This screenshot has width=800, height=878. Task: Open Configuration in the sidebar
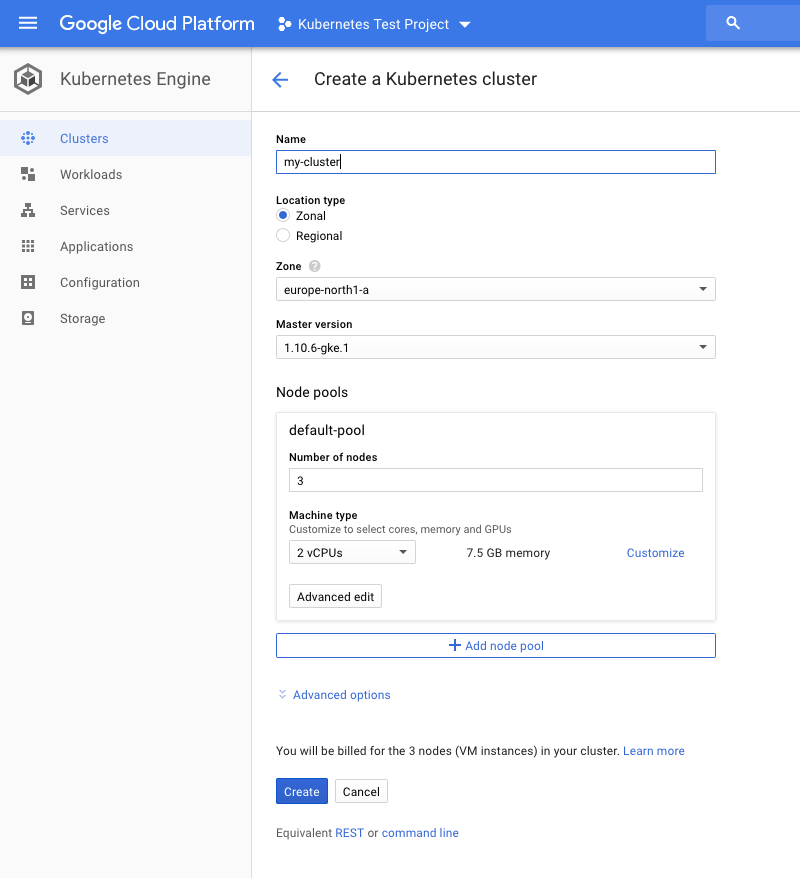coord(99,283)
